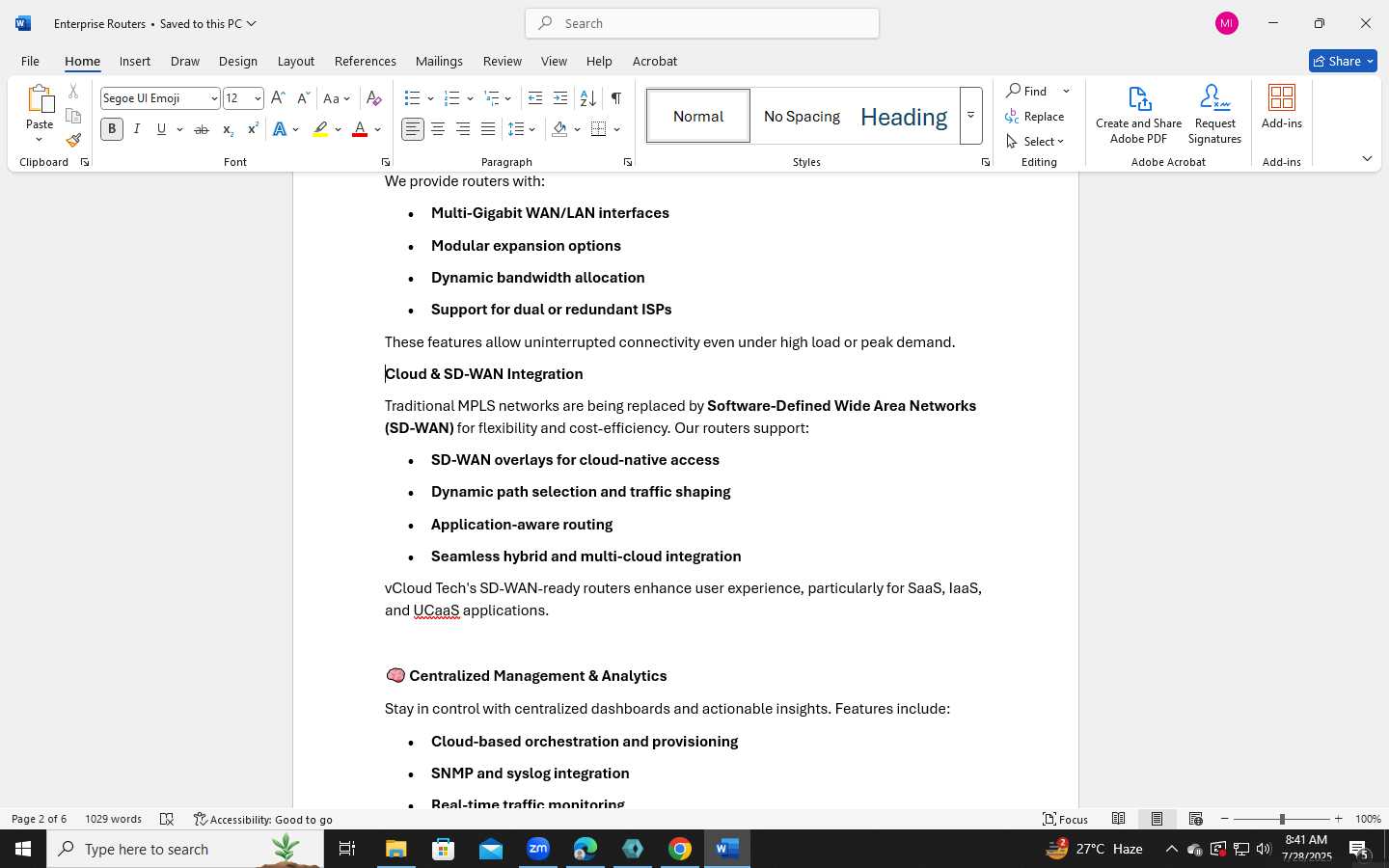Toggle Strikethrough formatting

(x=202, y=129)
